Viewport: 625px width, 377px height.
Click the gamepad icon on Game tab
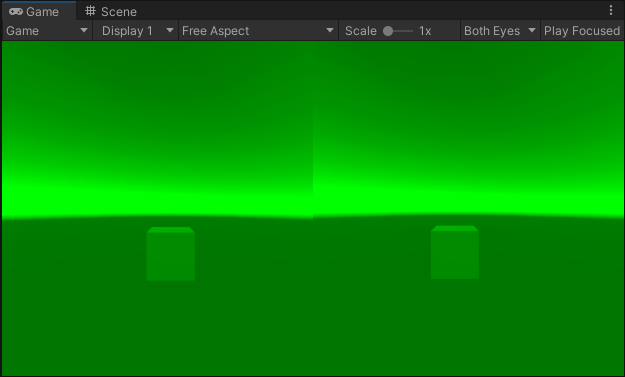(16, 12)
